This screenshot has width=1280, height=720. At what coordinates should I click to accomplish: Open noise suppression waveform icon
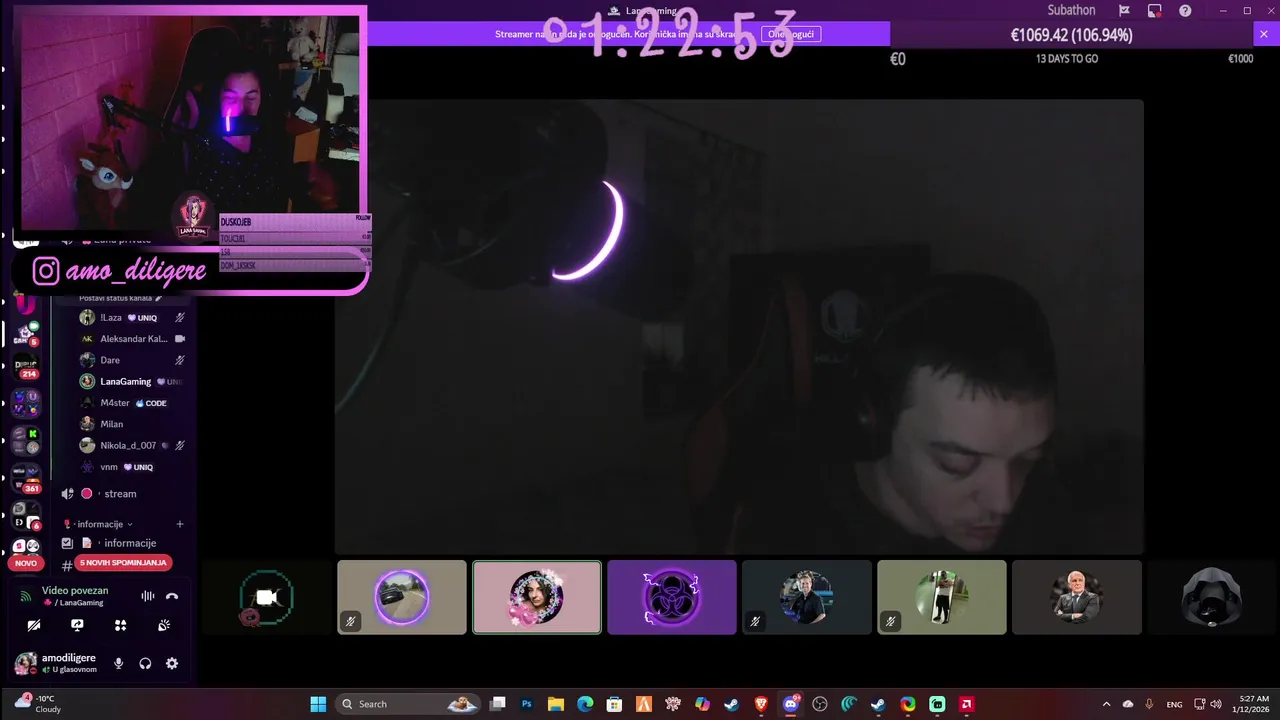point(148,596)
